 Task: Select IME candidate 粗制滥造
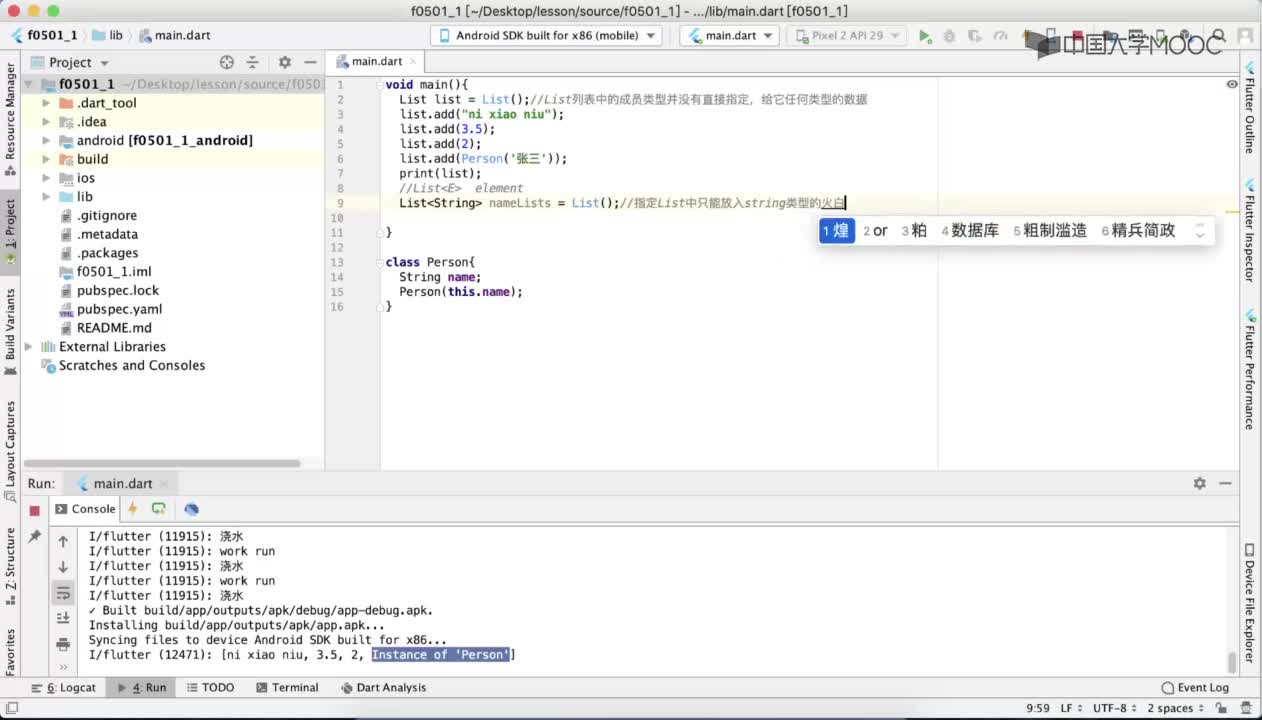click(x=1050, y=231)
